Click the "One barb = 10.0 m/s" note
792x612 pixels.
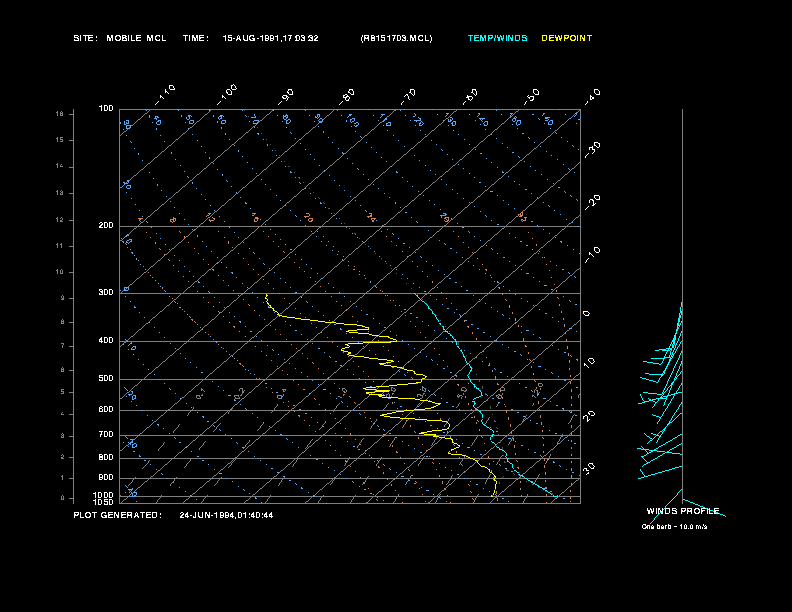coord(674,527)
